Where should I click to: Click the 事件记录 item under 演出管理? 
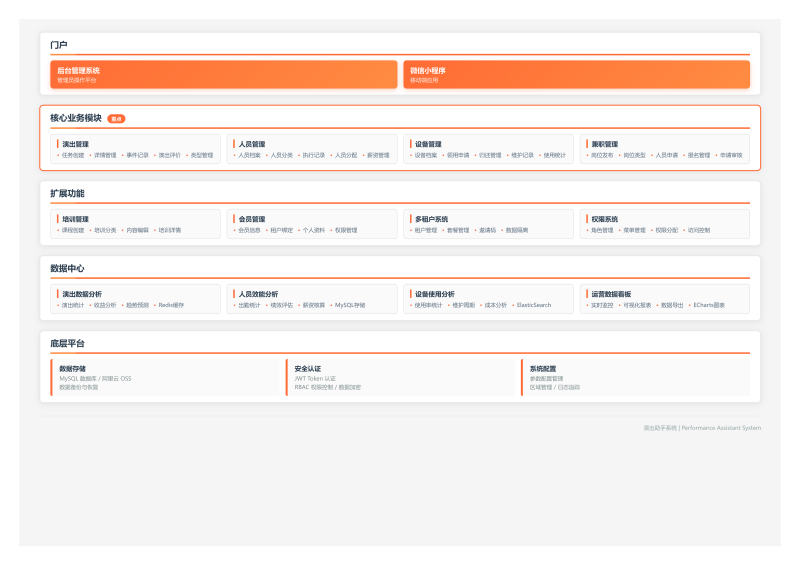point(137,155)
